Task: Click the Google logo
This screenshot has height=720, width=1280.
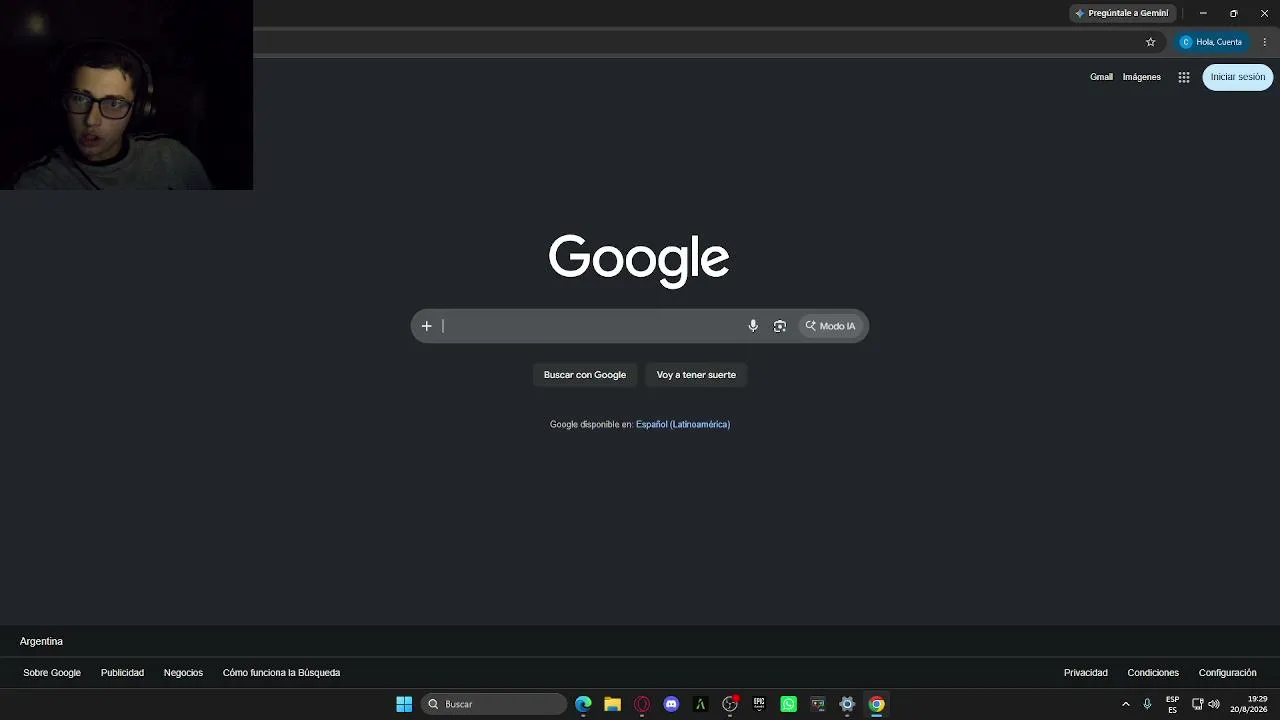Action: point(639,260)
